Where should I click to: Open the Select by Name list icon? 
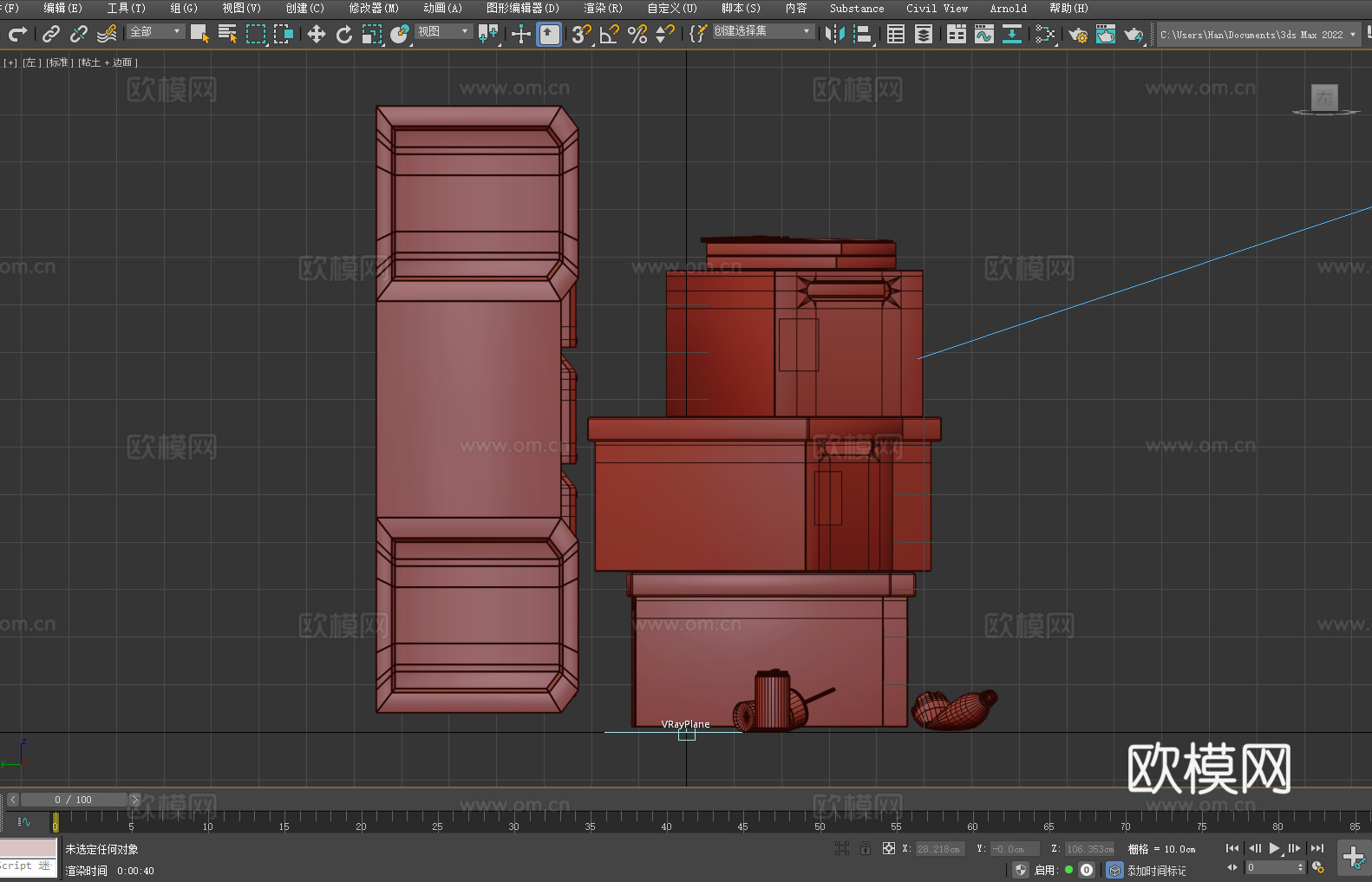227,34
